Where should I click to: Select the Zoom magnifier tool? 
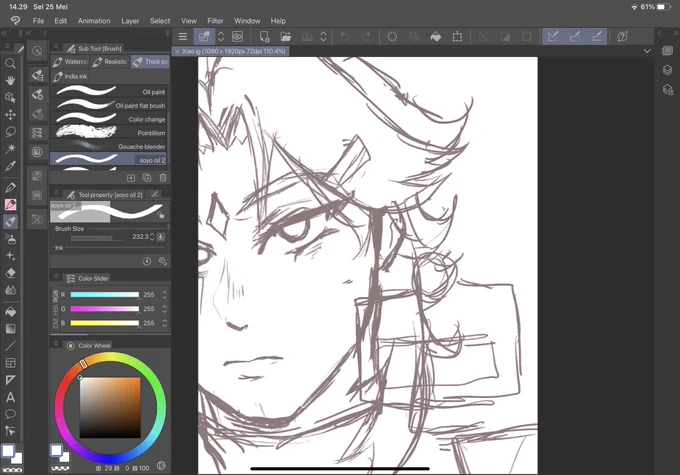point(10,64)
